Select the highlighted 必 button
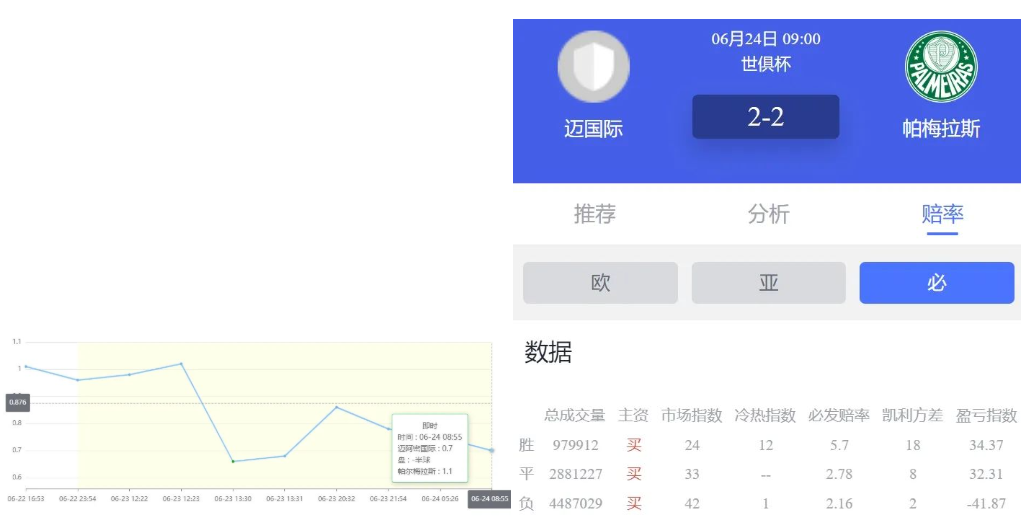Screen dimensions: 1033x526 [936, 283]
